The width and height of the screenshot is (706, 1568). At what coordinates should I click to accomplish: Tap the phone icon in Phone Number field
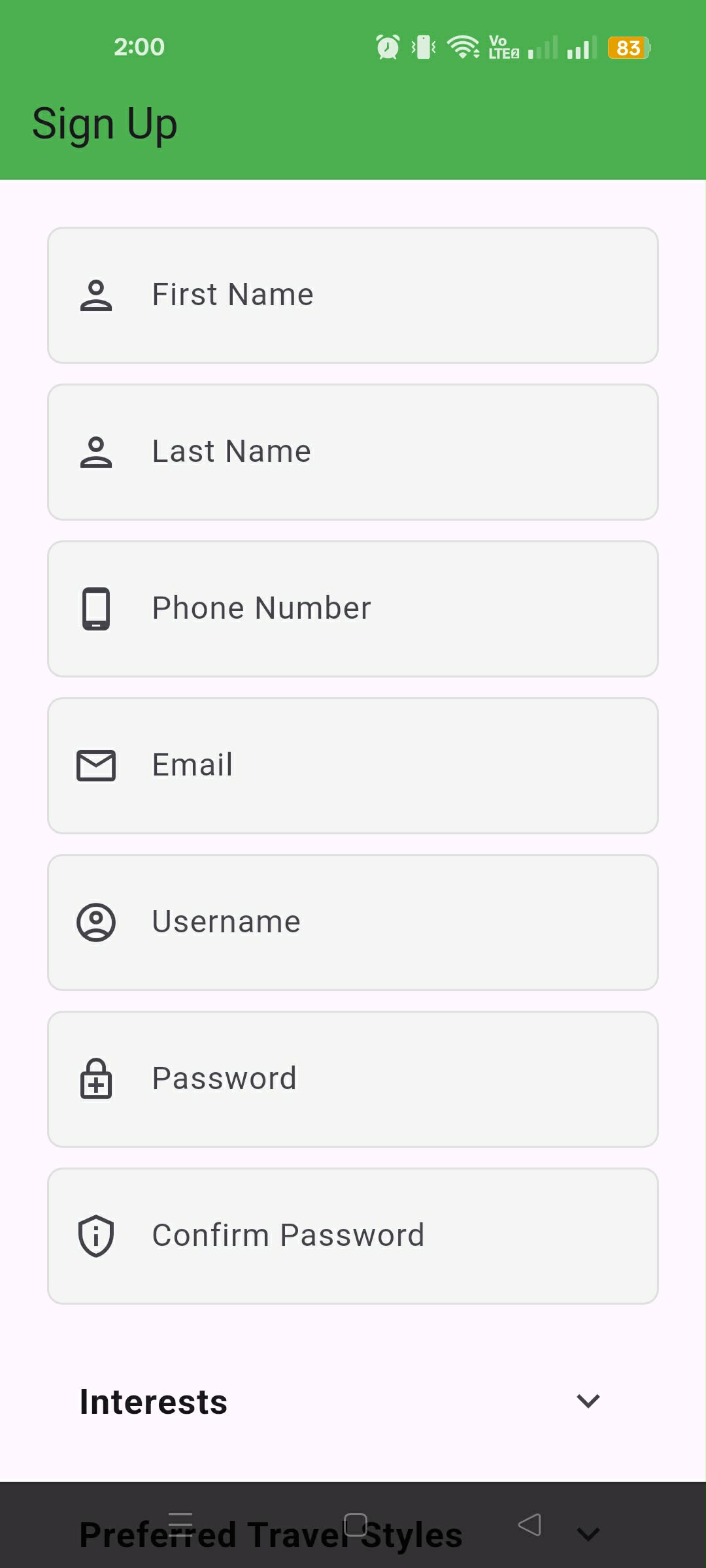click(96, 609)
